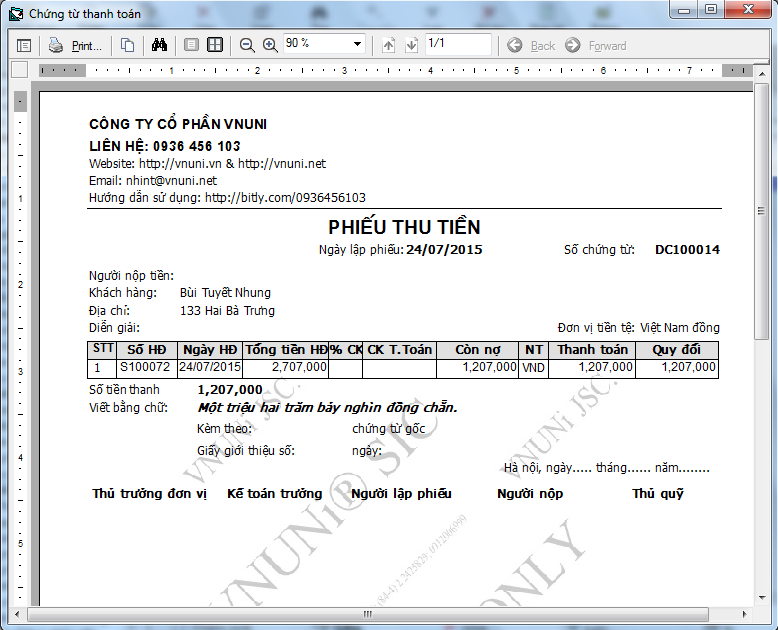778x630 pixels.
Task: Click the Back navigation button
Action: [532, 45]
